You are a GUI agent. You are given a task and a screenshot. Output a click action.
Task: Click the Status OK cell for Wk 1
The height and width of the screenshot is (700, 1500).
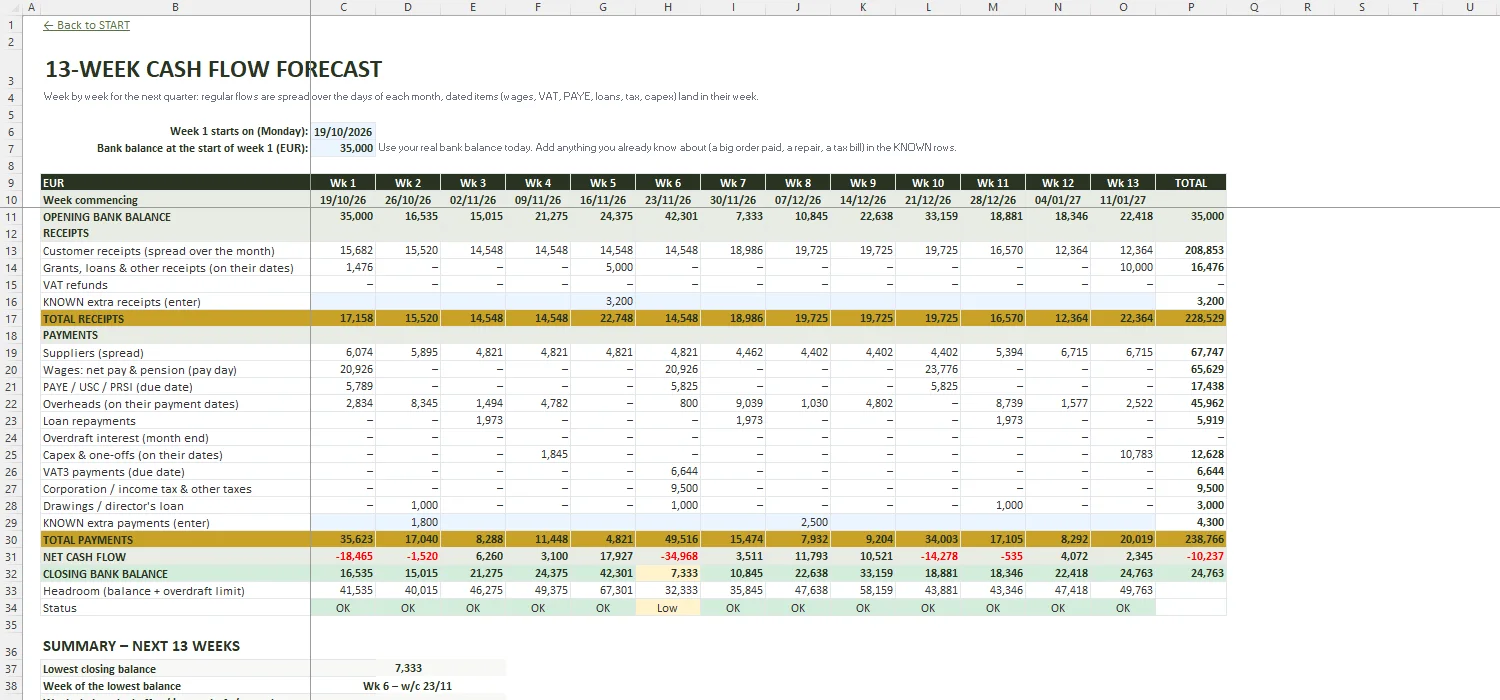[x=343, y=608]
